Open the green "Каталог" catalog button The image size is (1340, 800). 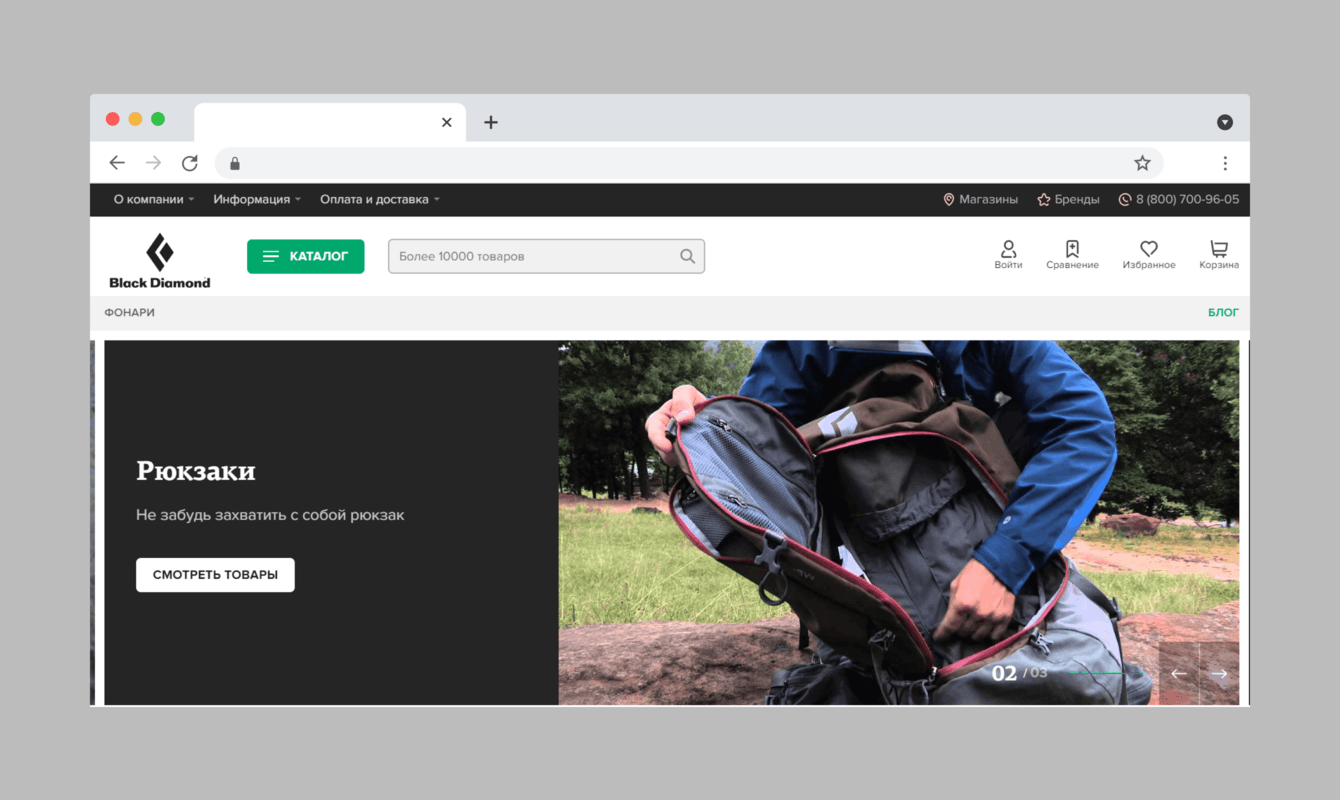click(x=306, y=256)
